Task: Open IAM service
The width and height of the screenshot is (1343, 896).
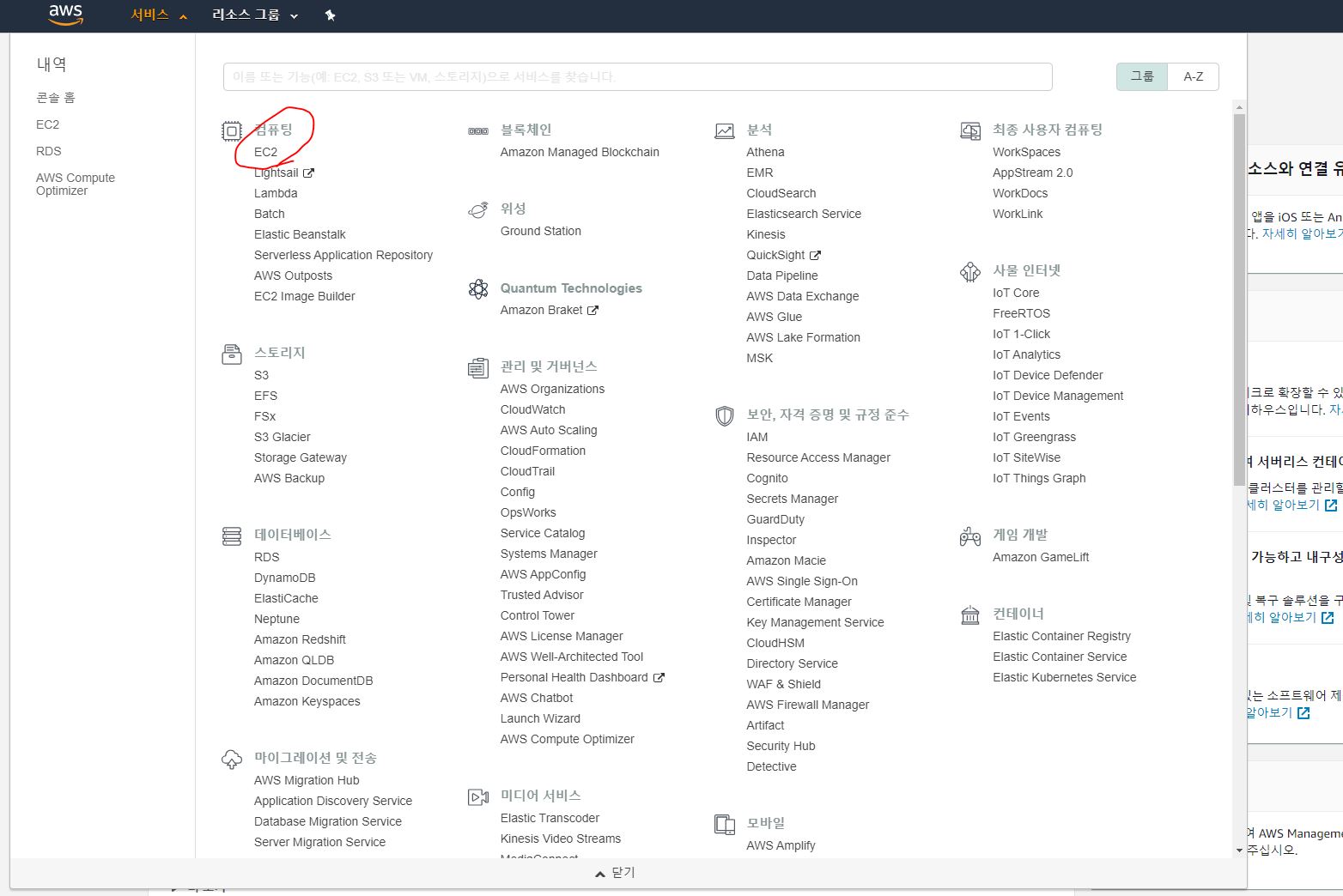Action: [757, 437]
